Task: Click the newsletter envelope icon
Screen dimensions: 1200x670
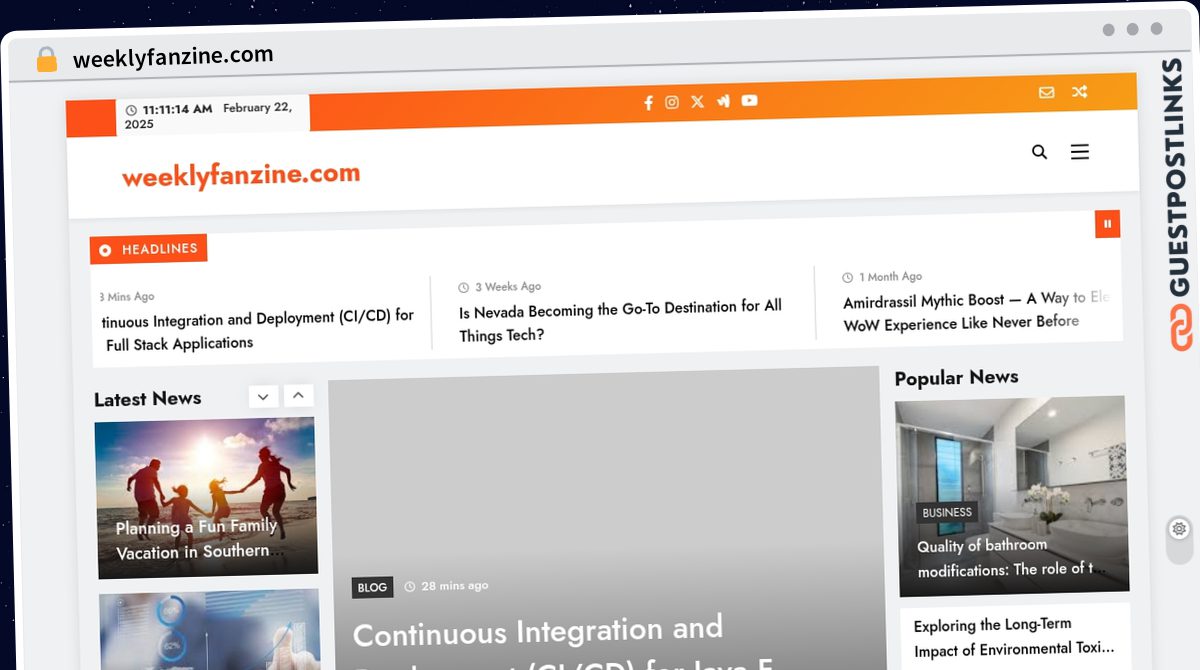Action: click(x=1046, y=92)
